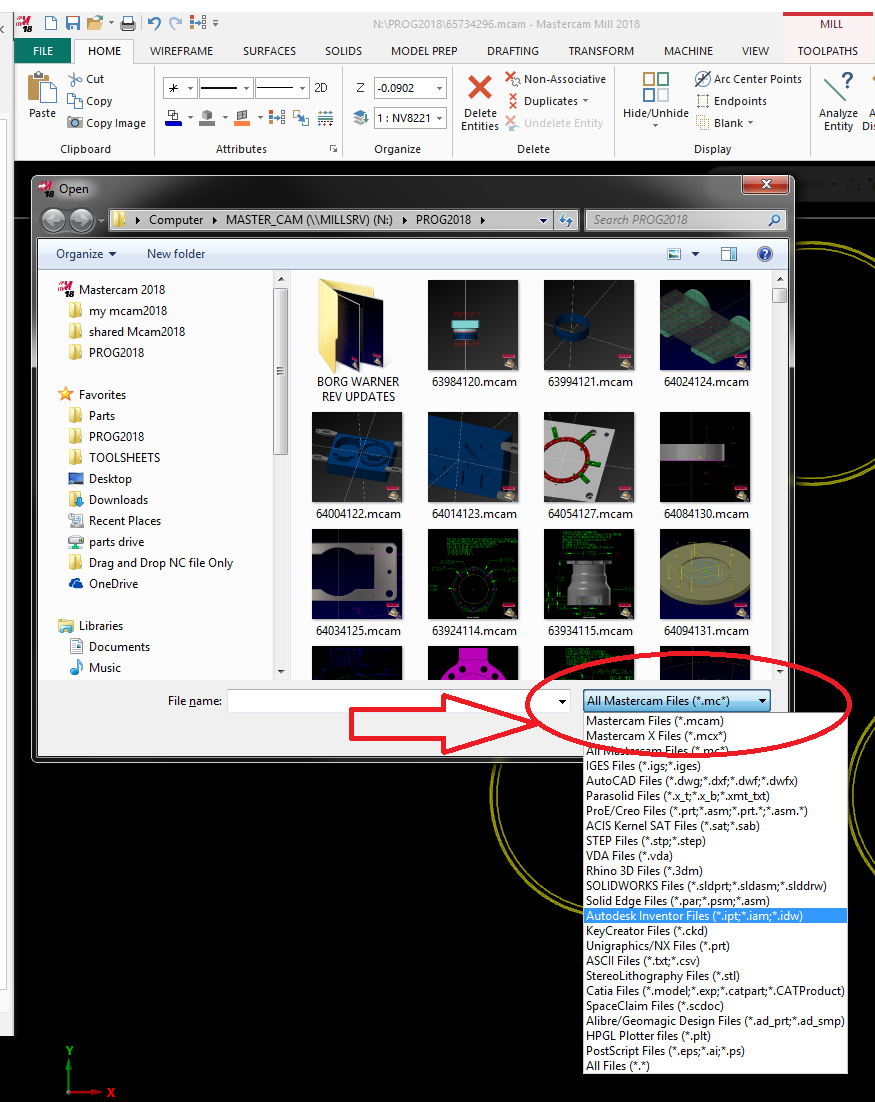Viewport: 875px width, 1102px height.
Task: Click the Delete Entities red X icon
Action: [480, 88]
